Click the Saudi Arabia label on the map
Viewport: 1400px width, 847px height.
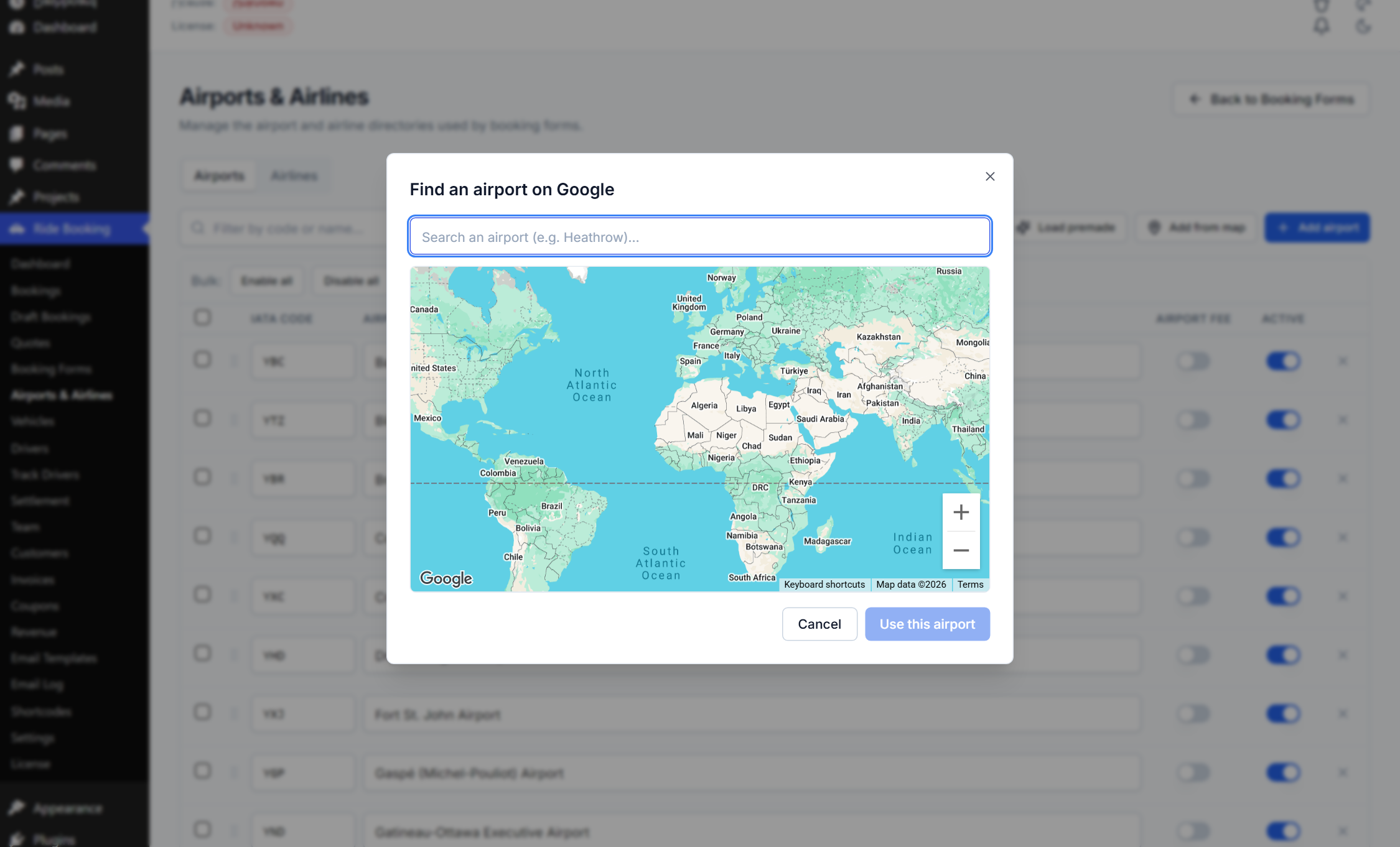tap(820, 419)
